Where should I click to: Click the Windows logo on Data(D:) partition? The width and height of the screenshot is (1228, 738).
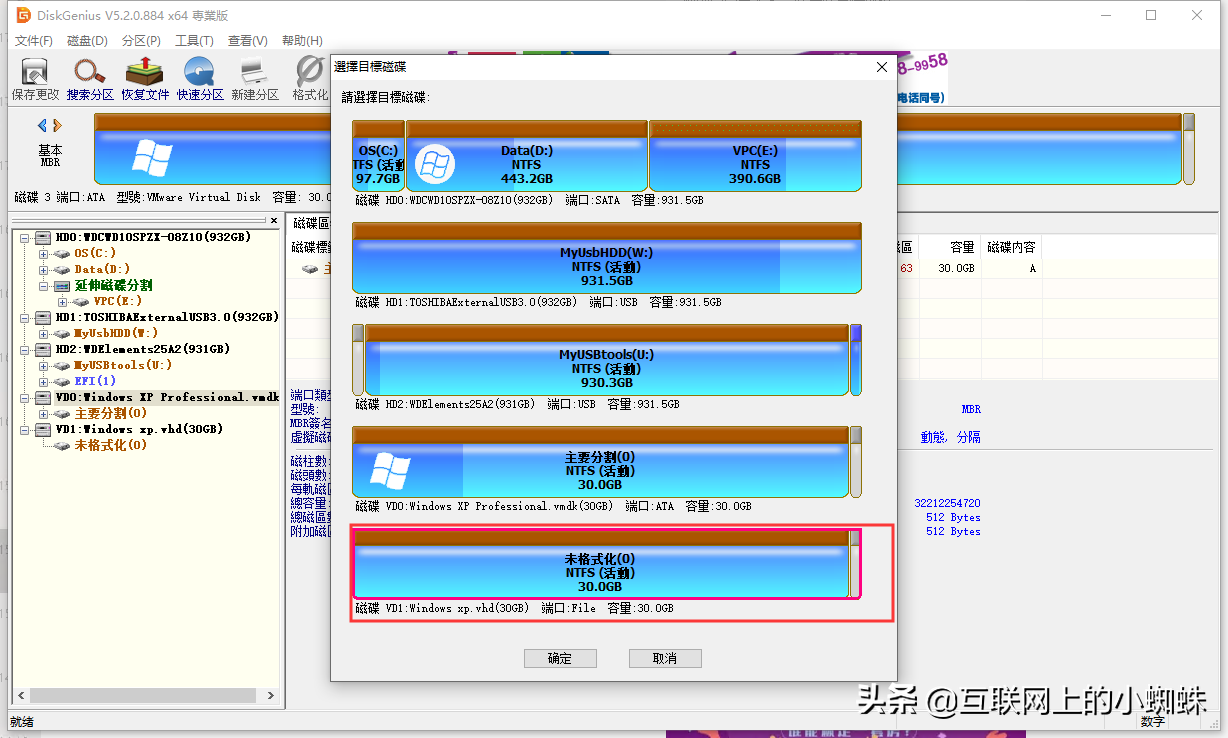[435, 163]
